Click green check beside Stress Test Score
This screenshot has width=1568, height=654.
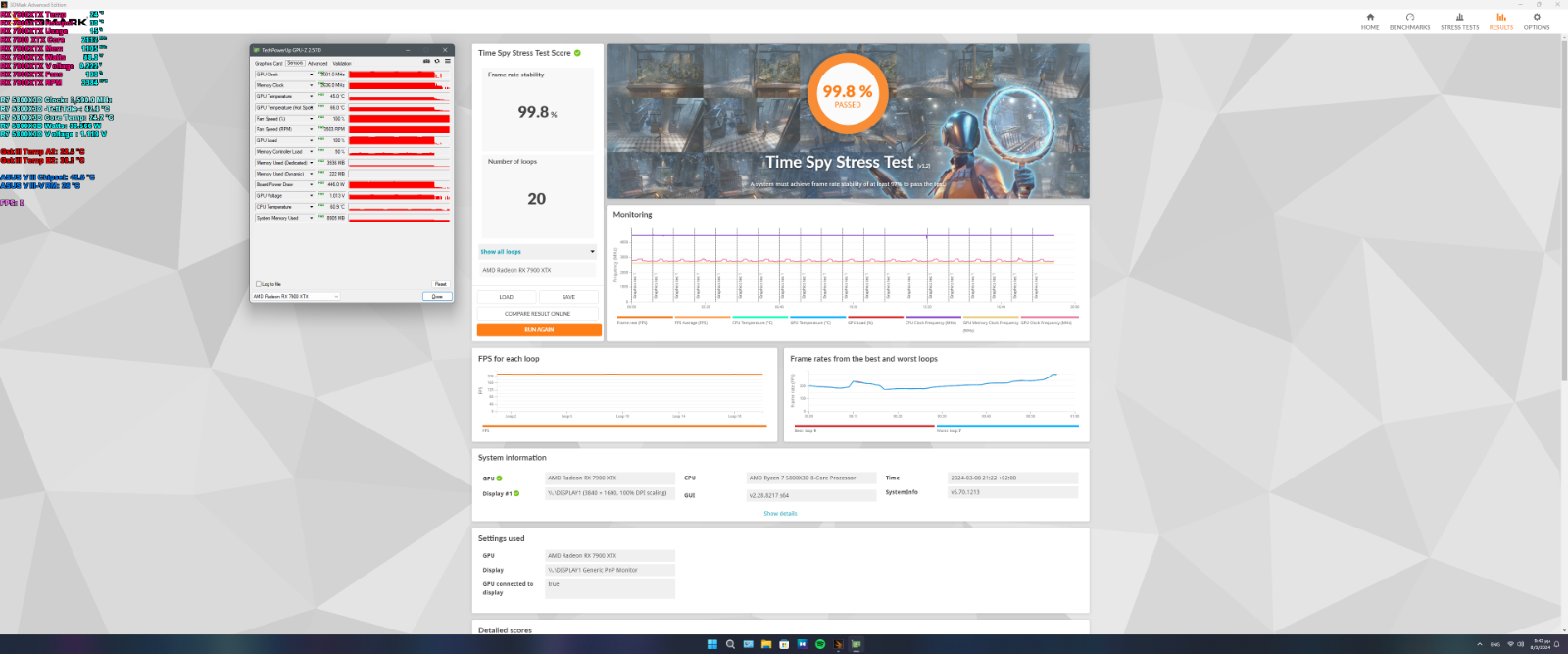pyautogui.click(x=577, y=53)
